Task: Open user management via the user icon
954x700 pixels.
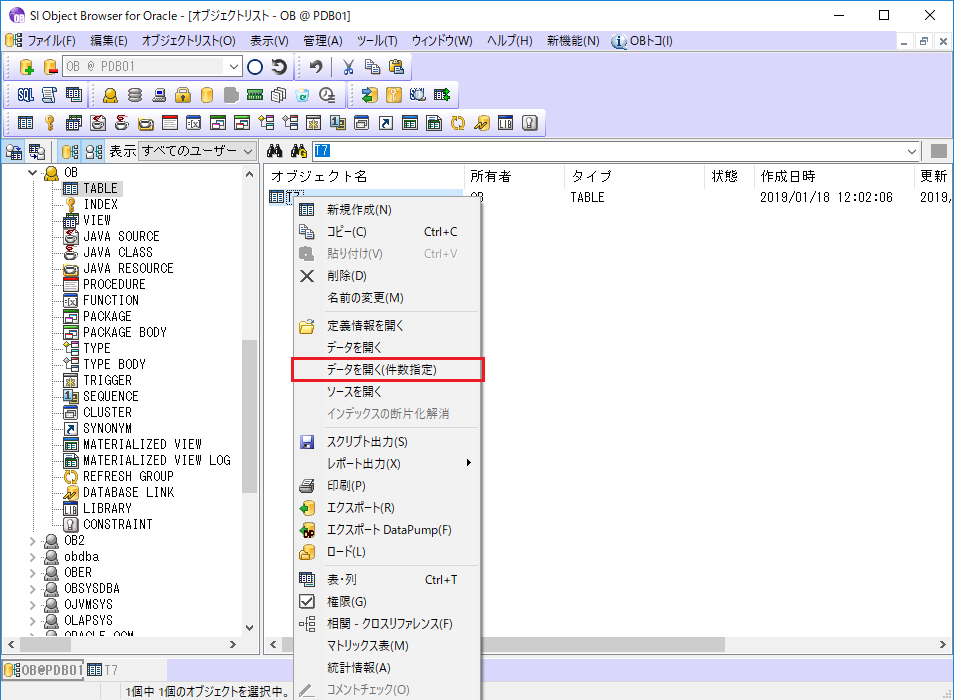Action: [110, 95]
